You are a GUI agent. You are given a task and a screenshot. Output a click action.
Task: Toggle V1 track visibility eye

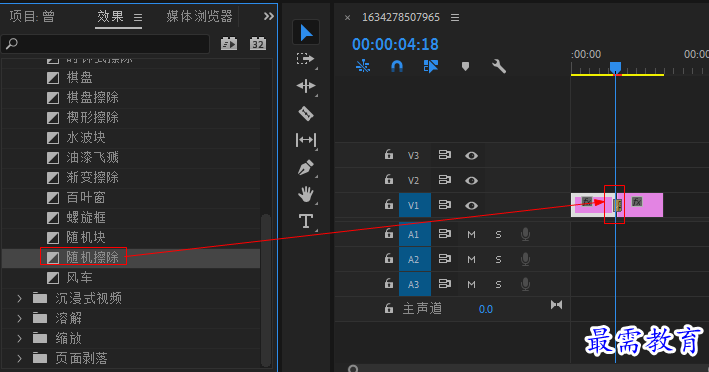pos(471,205)
